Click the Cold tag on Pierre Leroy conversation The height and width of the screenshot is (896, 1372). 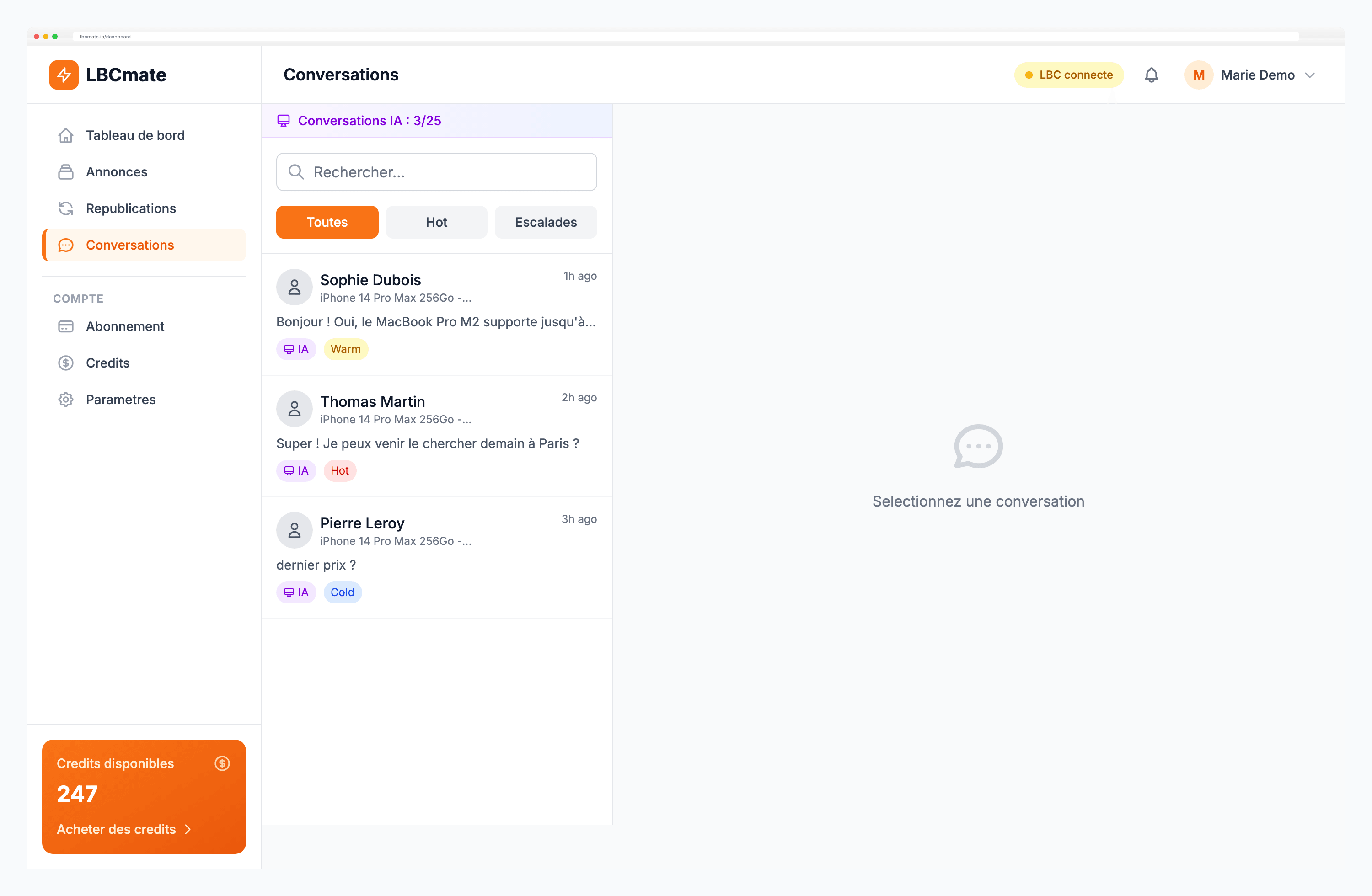click(x=343, y=592)
